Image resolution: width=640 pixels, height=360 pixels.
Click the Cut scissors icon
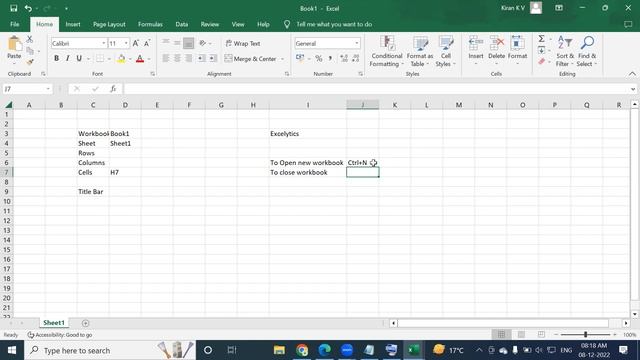point(29,39)
